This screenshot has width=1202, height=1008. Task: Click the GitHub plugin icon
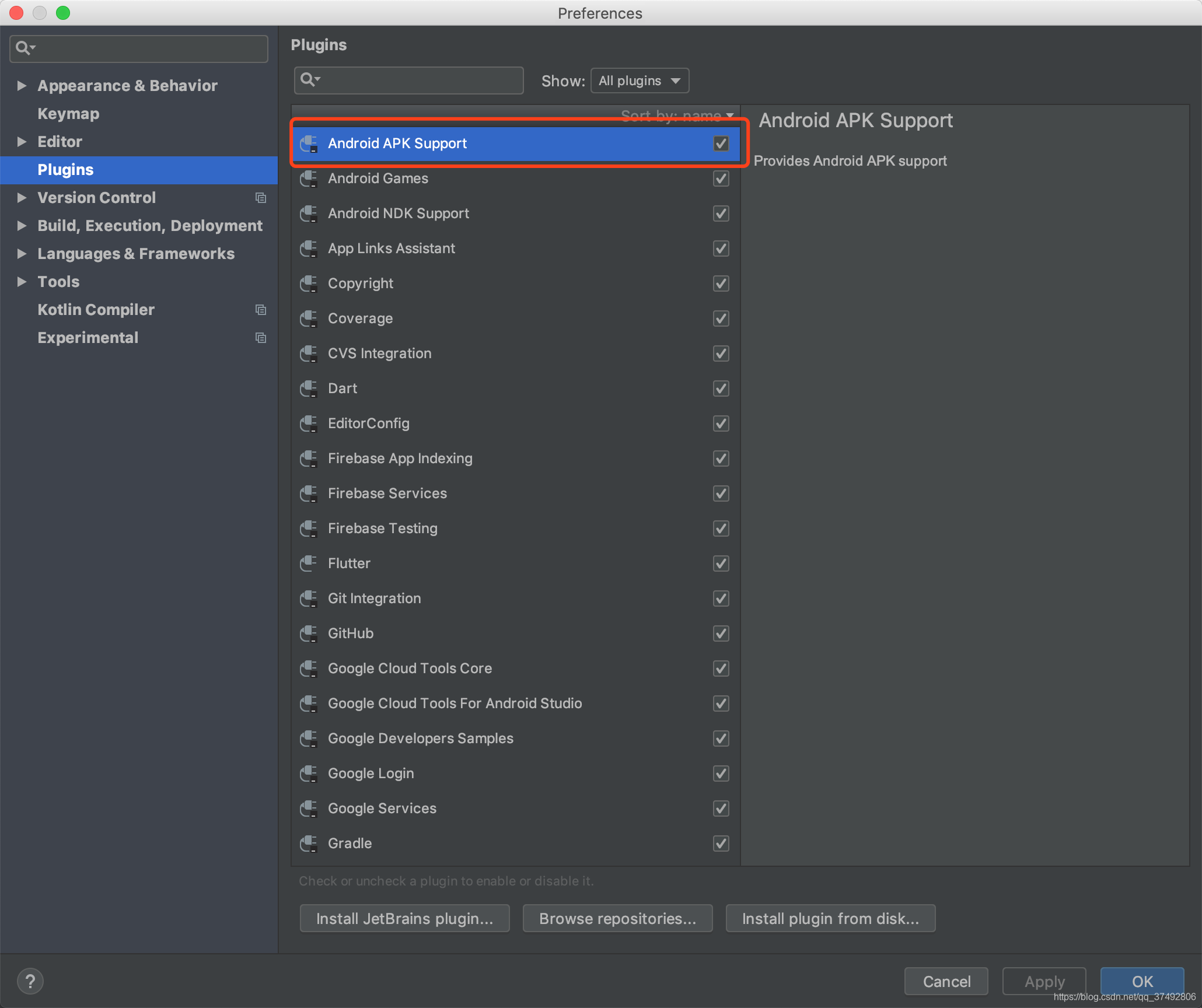(309, 633)
